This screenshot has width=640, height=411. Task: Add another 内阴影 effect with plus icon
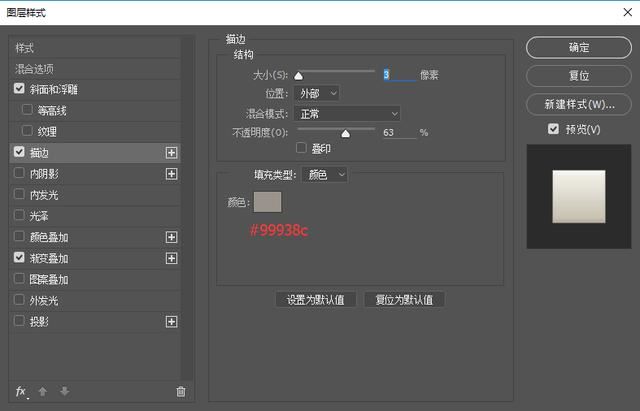(171, 174)
